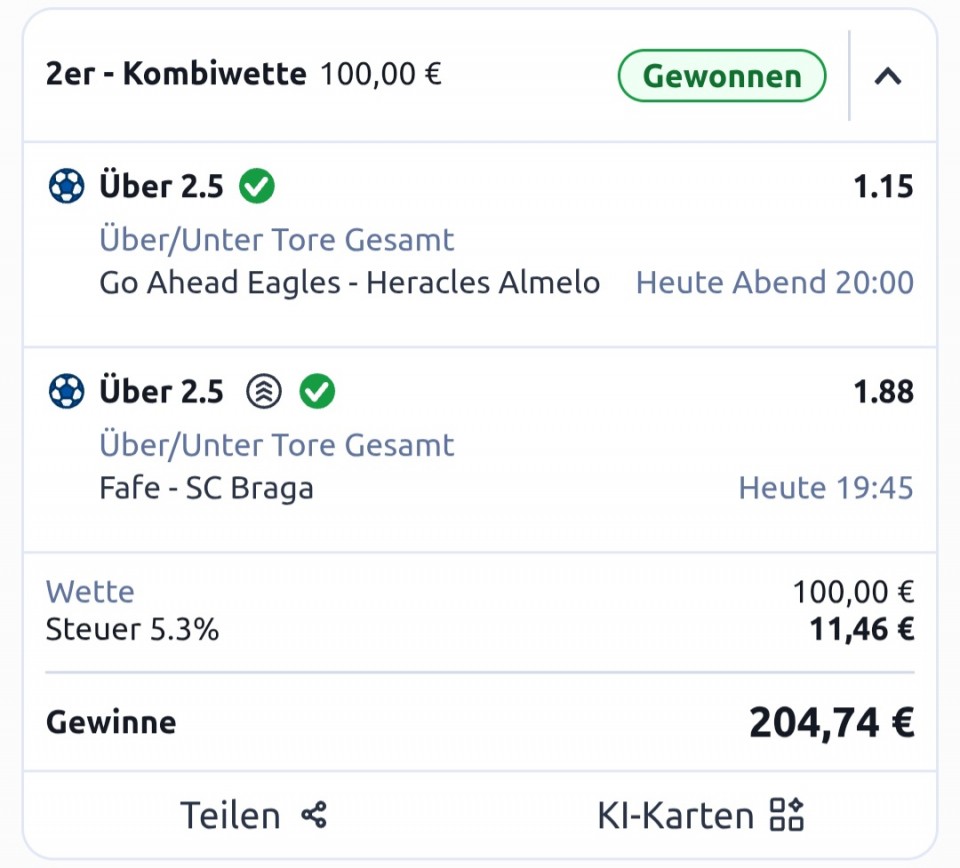The image size is (960, 868).
Task: Click the 204,74 € winnings amount
Action: pyautogui.click(x=831, y=722)
